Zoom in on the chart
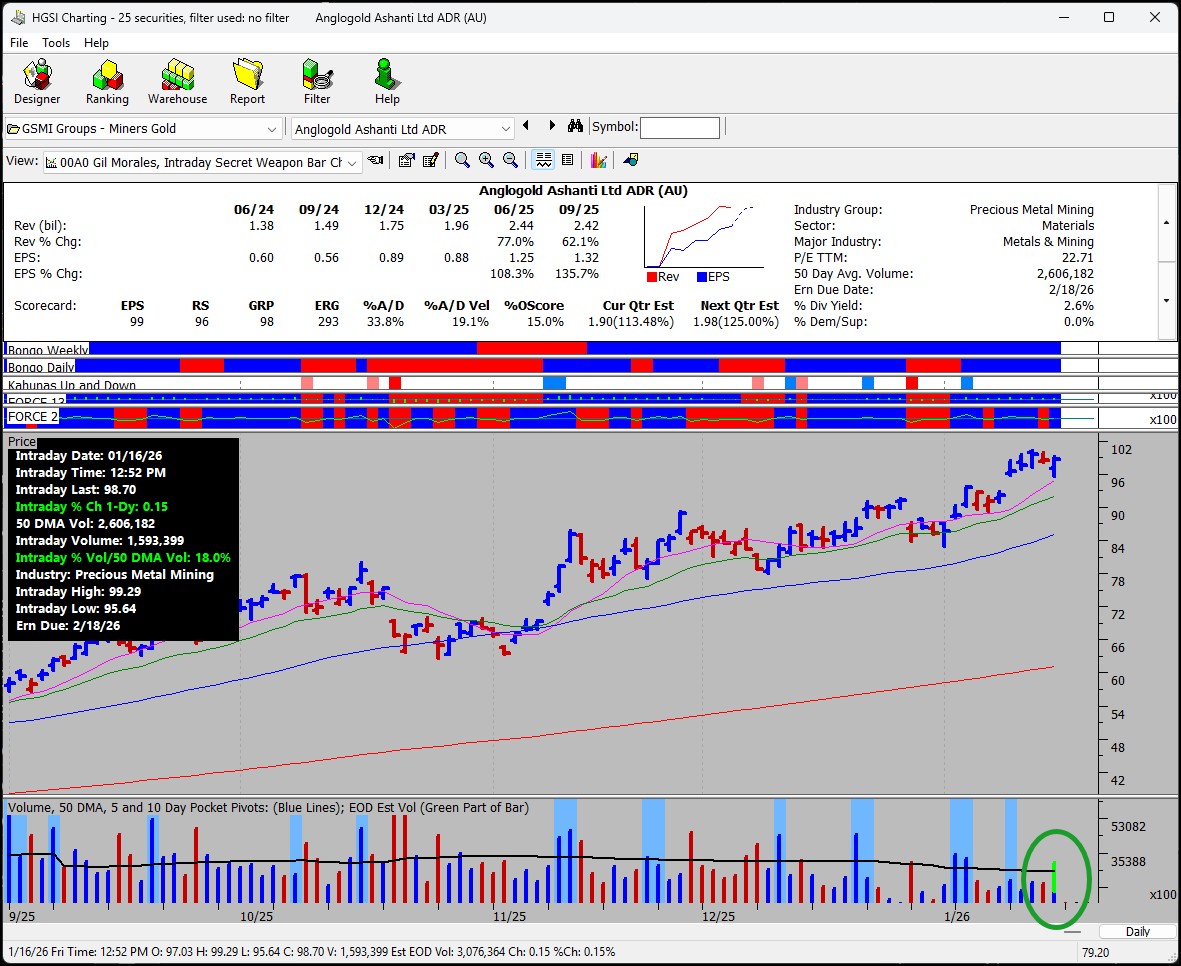The height and width of the screenshot is (966, 1181). coord(486,161)
